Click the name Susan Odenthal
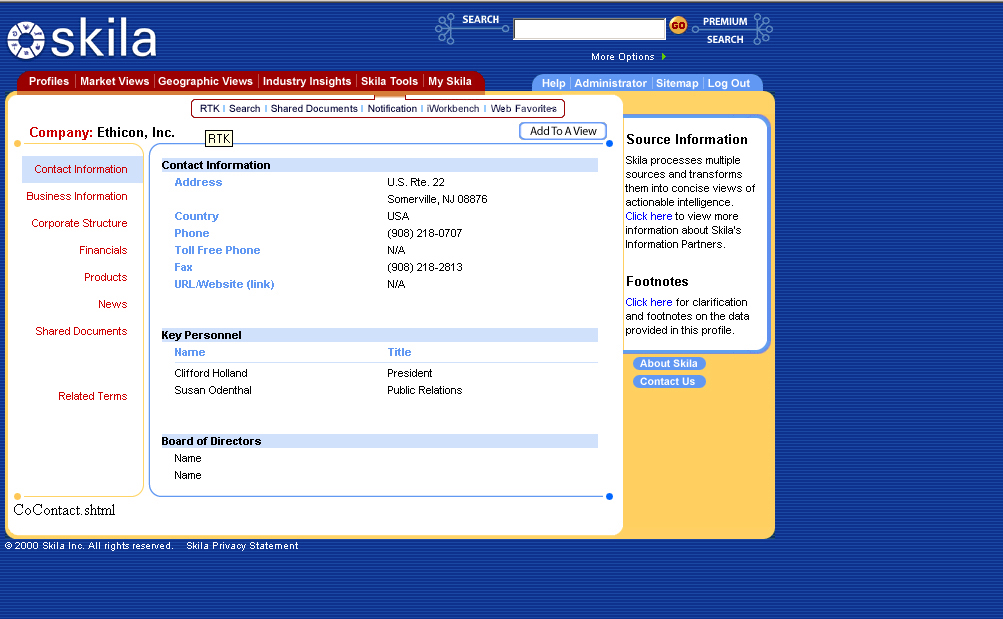The width and height of the screenshot is (1003, 619). click(212, 390)
